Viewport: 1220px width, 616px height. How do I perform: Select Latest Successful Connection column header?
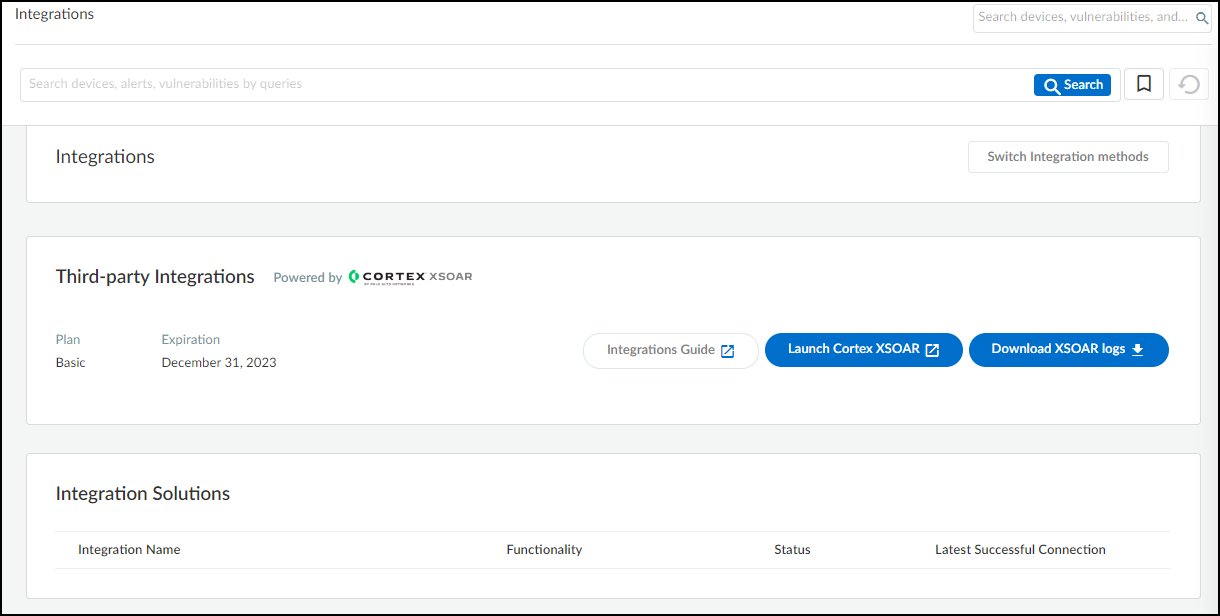click(1020, 550)
